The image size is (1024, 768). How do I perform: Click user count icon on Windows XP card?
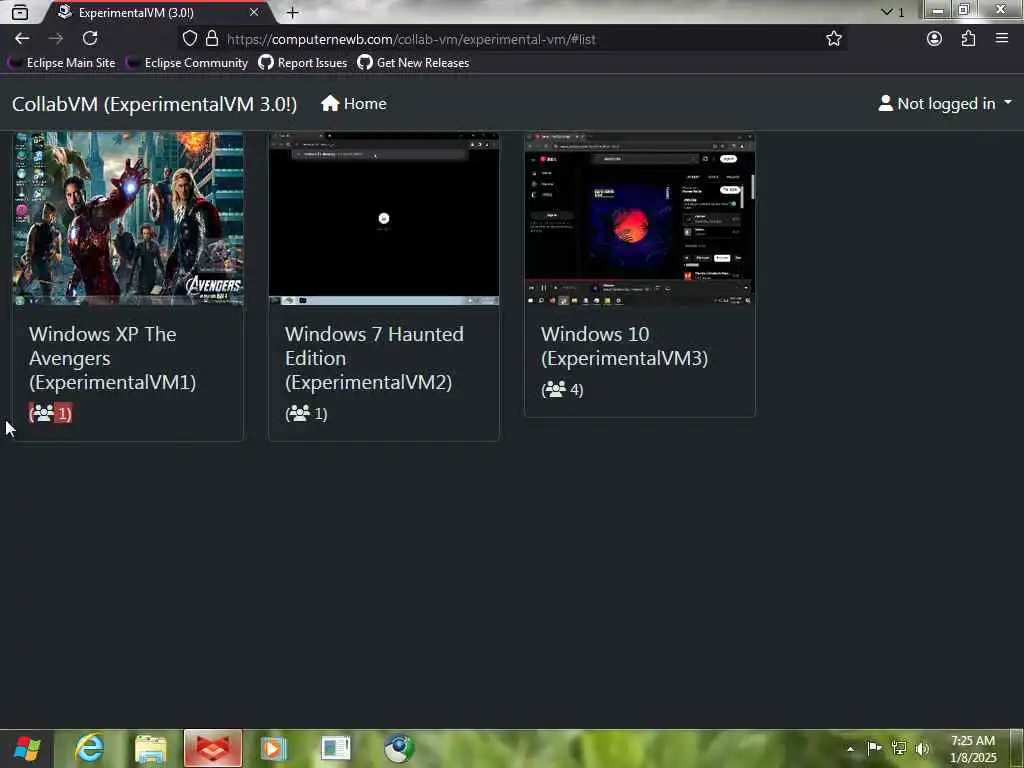[x=44, y=413]
